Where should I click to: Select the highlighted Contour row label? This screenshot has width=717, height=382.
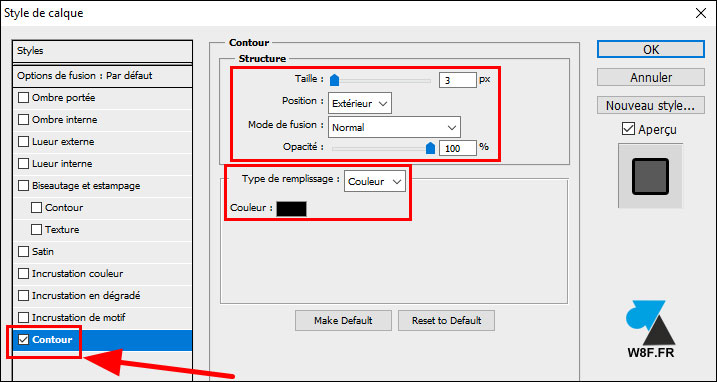52,340
